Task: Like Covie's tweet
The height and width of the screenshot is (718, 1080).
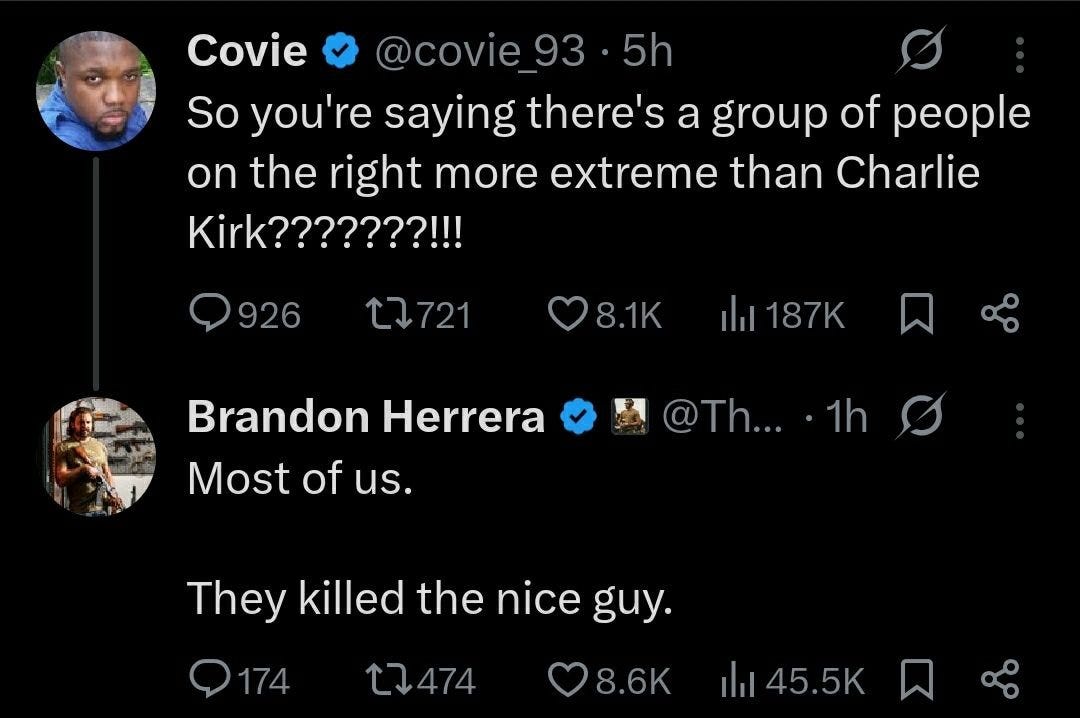Action: 567,313
